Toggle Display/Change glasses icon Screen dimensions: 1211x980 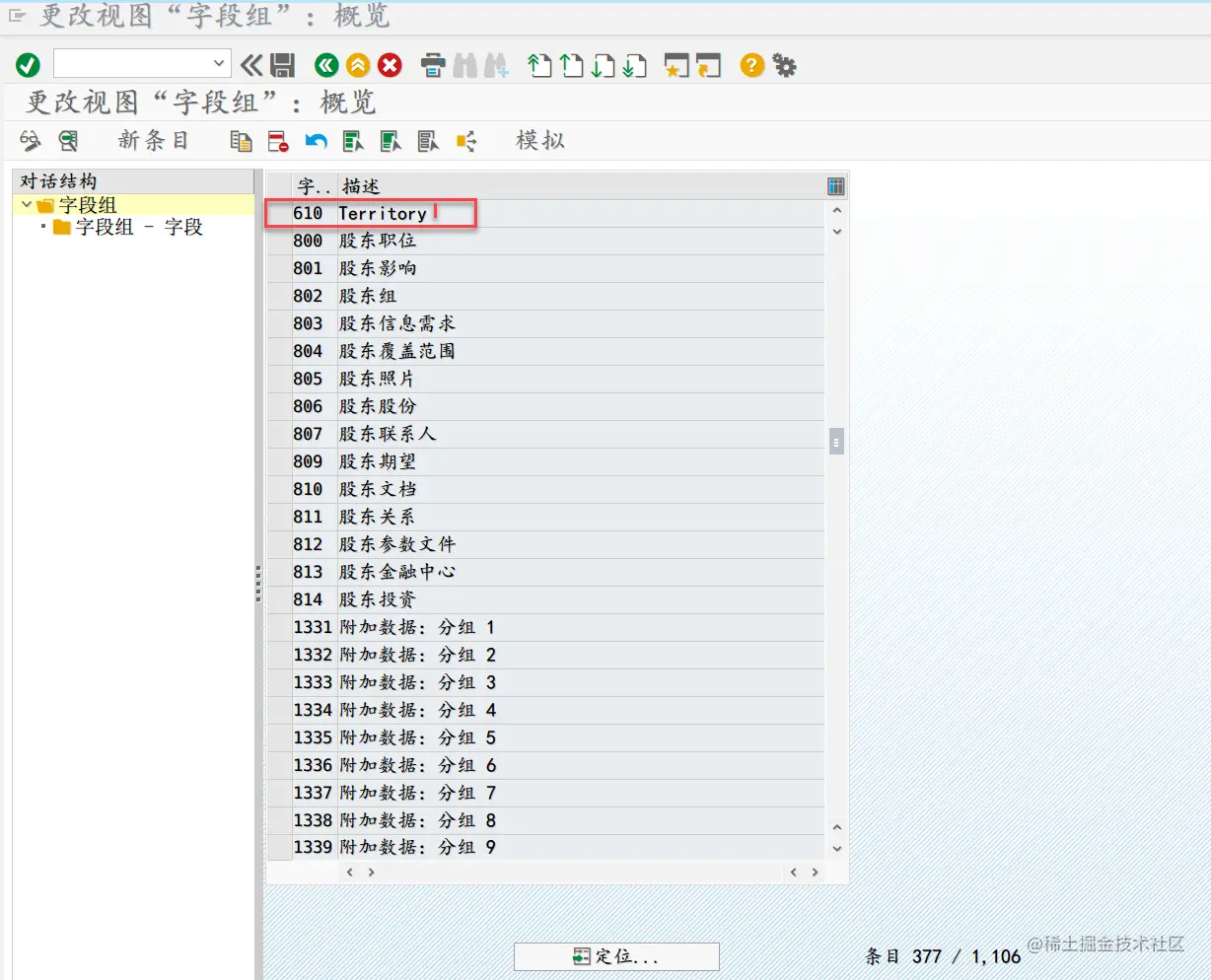coord(31,141)
